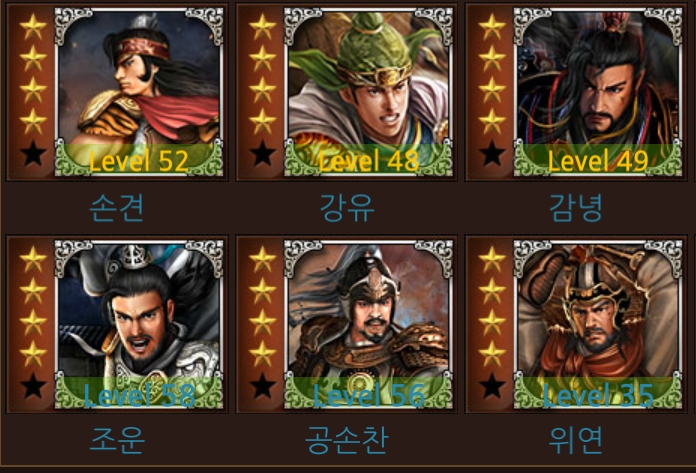The height and width of the screenshot is (473, 696).
Task: Click the Level 52 badge
Action: point(138,161)
